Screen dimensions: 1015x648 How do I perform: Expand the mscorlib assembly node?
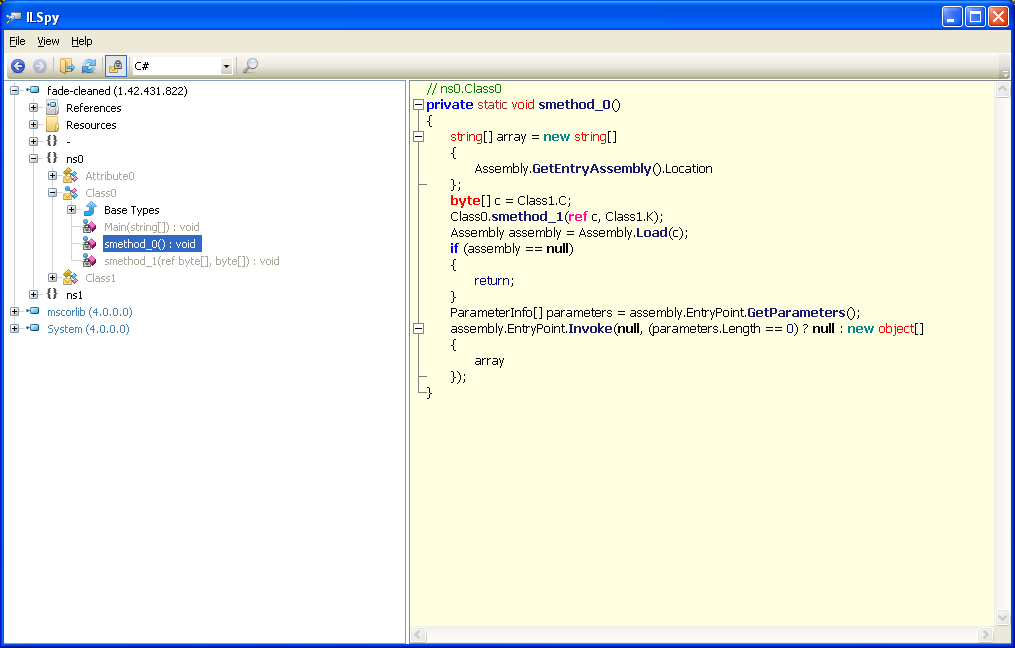(14, 311)
